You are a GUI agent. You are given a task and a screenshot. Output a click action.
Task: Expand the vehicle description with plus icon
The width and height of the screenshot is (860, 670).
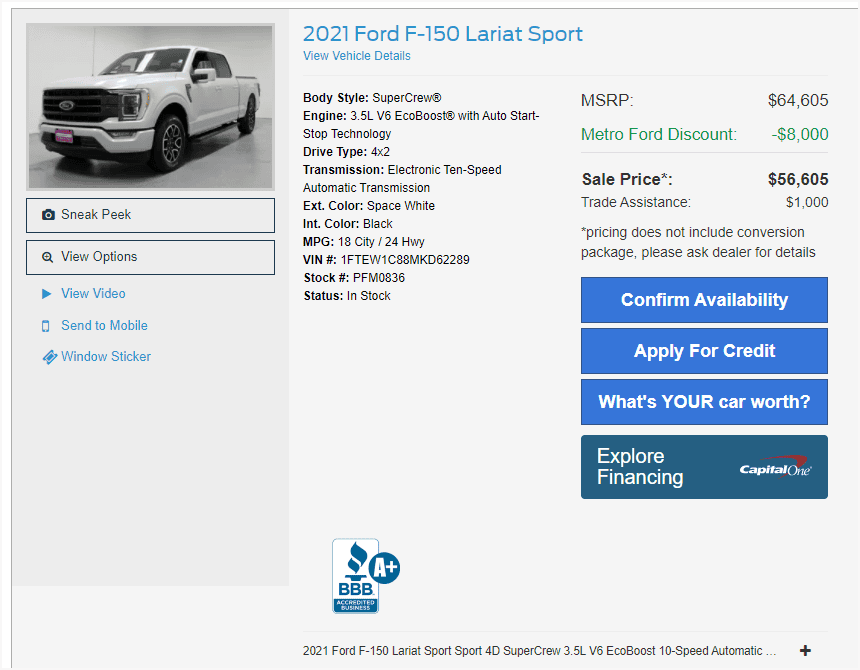click(805, 651)
